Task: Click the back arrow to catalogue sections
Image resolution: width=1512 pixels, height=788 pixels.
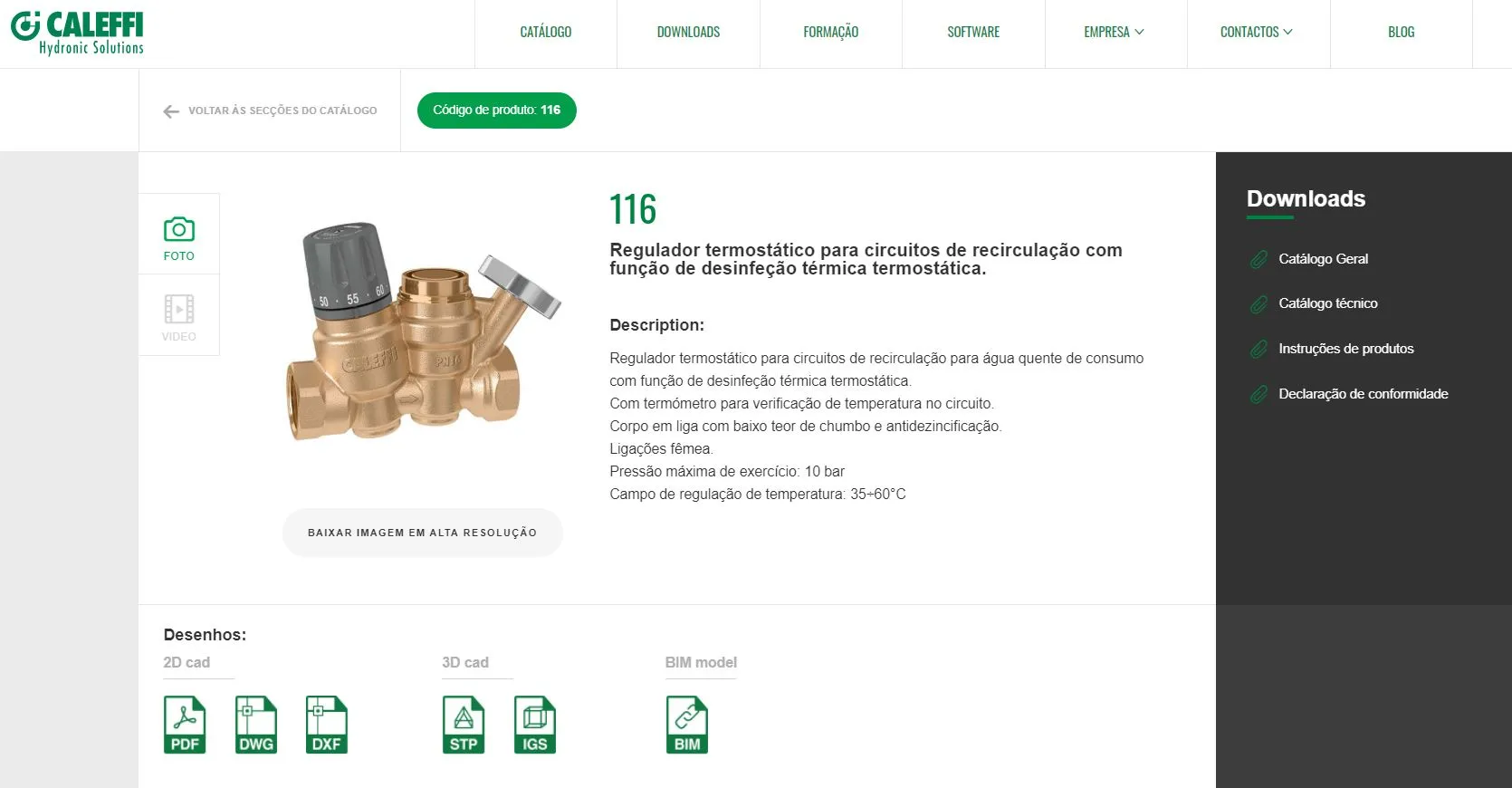Action: point(171,111)
